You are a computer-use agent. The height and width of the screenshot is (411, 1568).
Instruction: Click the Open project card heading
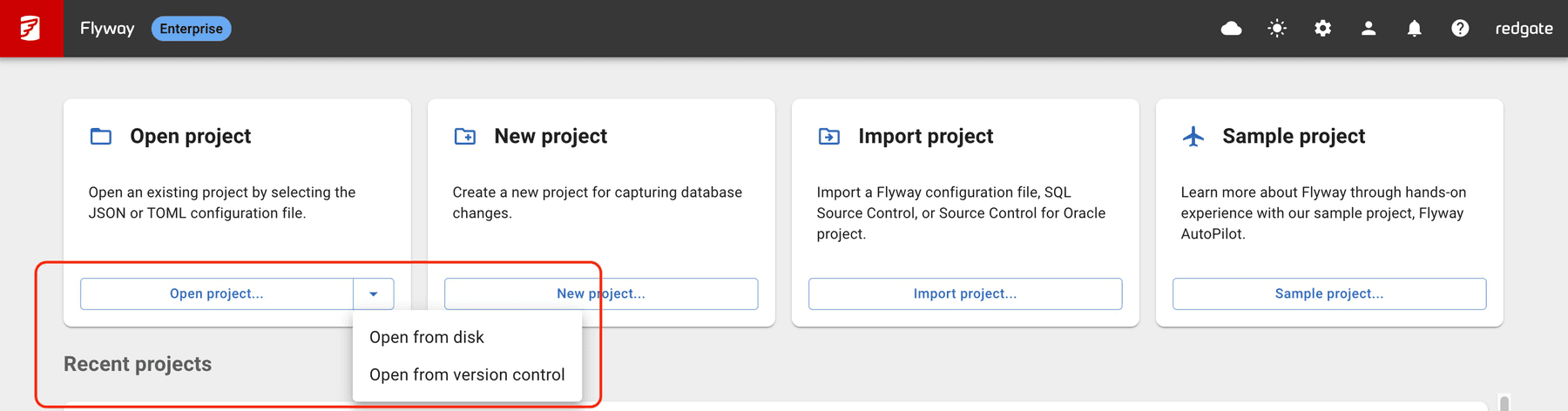pyautogui.click(x=190, y=136)
